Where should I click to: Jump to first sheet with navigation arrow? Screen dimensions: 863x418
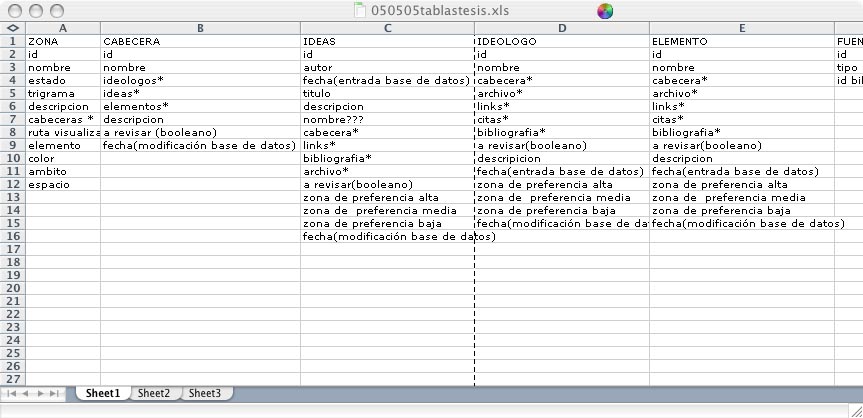click(x=14, y=394)
